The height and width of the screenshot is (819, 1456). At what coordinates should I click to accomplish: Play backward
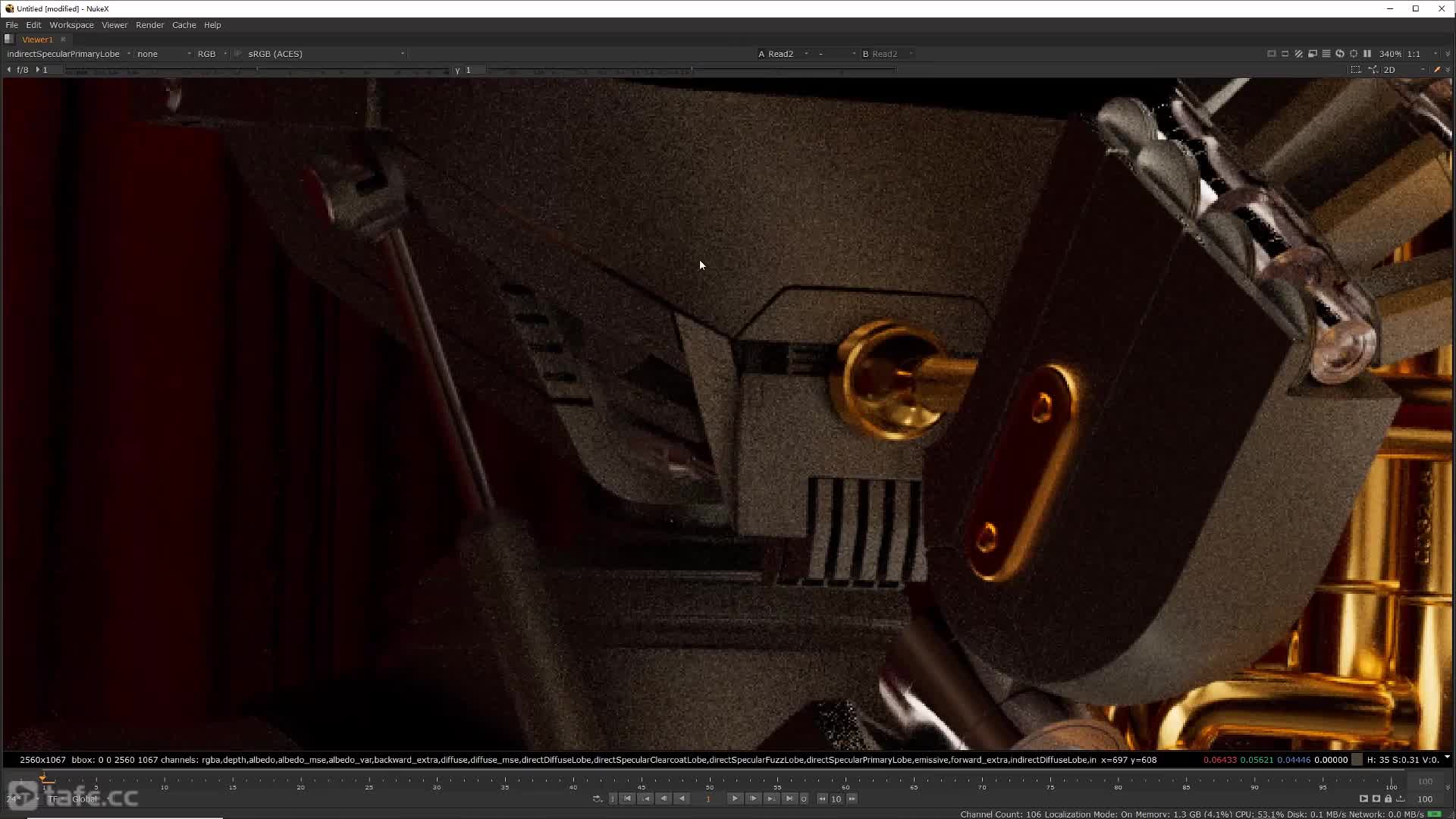682,799
